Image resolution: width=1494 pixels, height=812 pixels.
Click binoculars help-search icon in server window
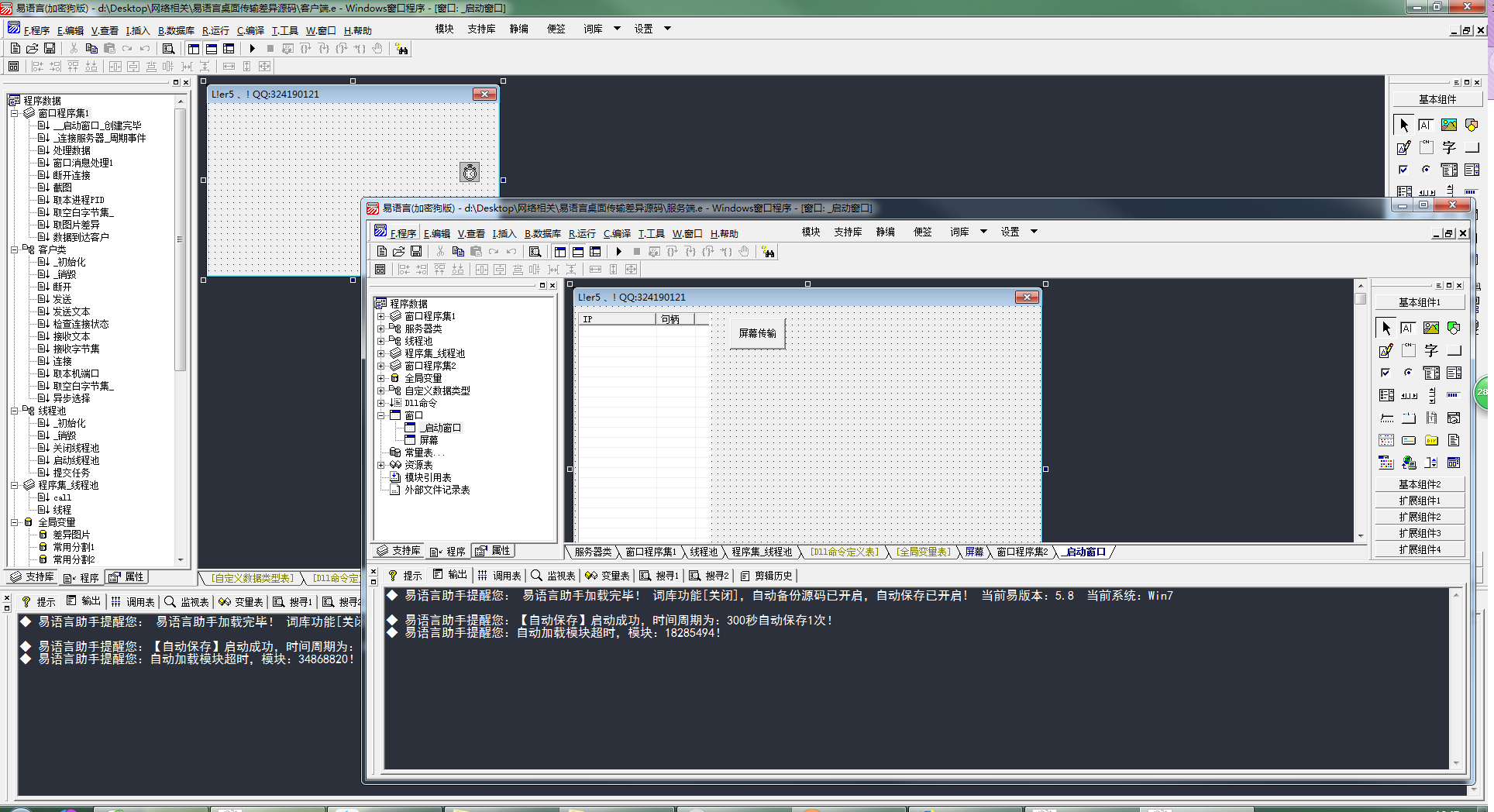tap(768, 252)
